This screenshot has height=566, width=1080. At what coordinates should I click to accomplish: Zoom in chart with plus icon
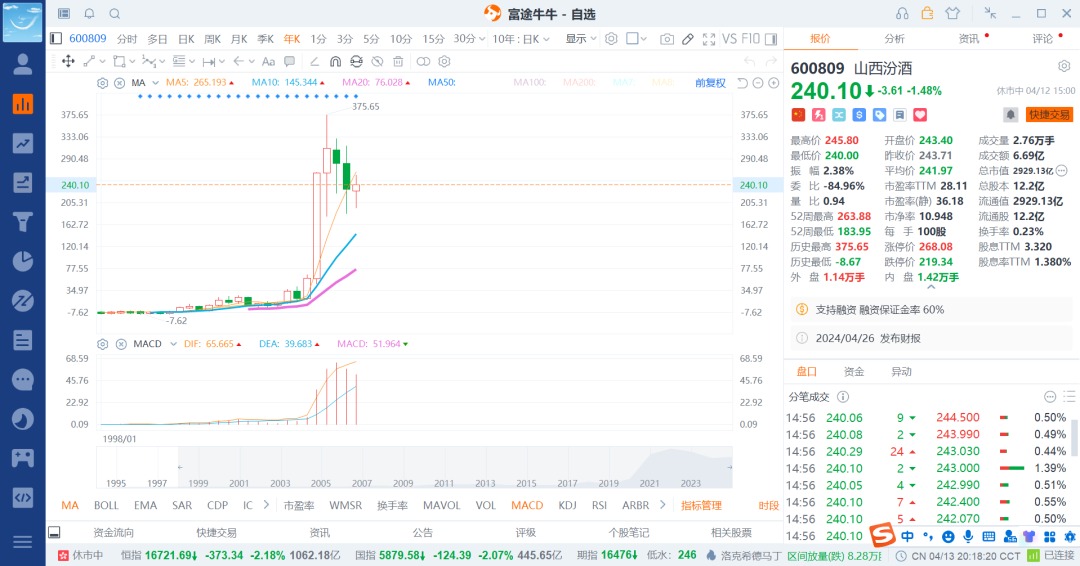point(773,83)
